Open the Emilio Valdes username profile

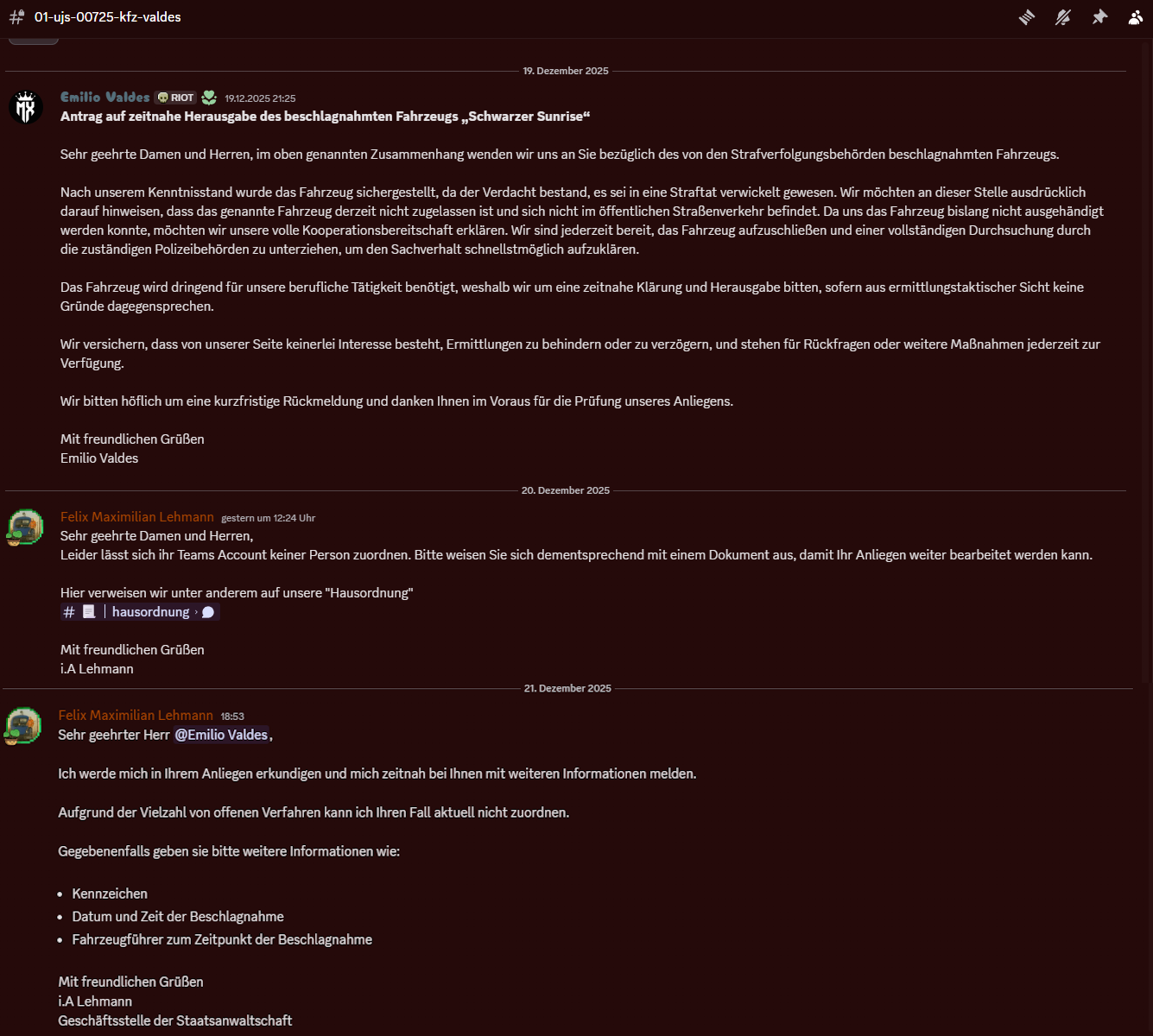coord(105,97)
